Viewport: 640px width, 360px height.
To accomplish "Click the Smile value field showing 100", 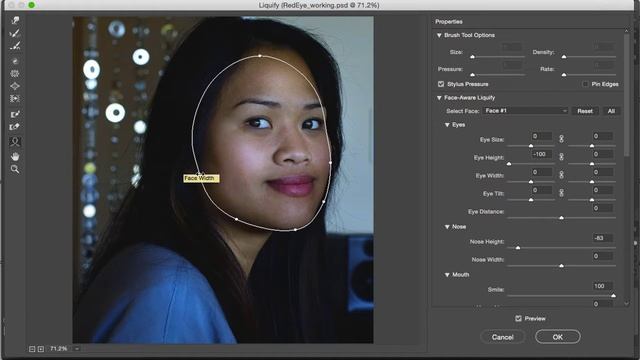I will [x=602, y=286].
